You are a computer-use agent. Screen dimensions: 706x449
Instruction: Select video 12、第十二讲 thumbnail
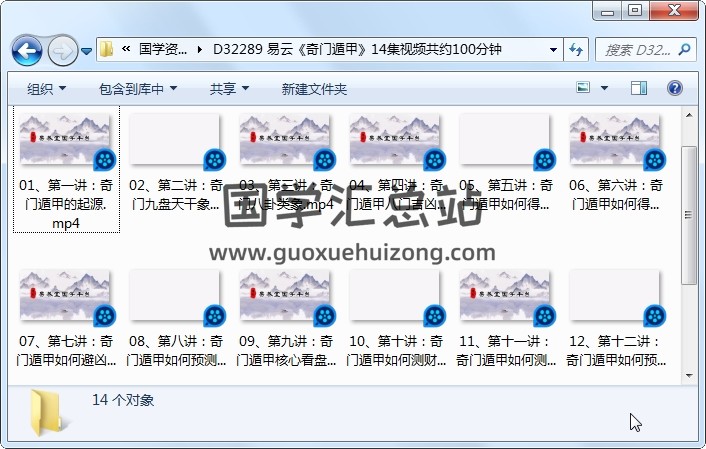(617, 297)
